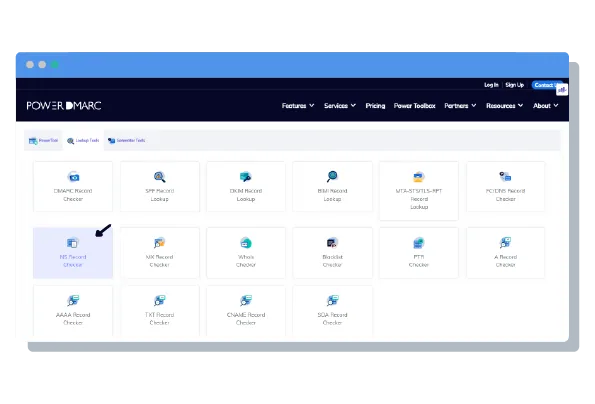This screenshot has width=595, height=404.
Task: Open the Blacklist Checker icon
Action: pyautogui.click(x=332, y=243)
